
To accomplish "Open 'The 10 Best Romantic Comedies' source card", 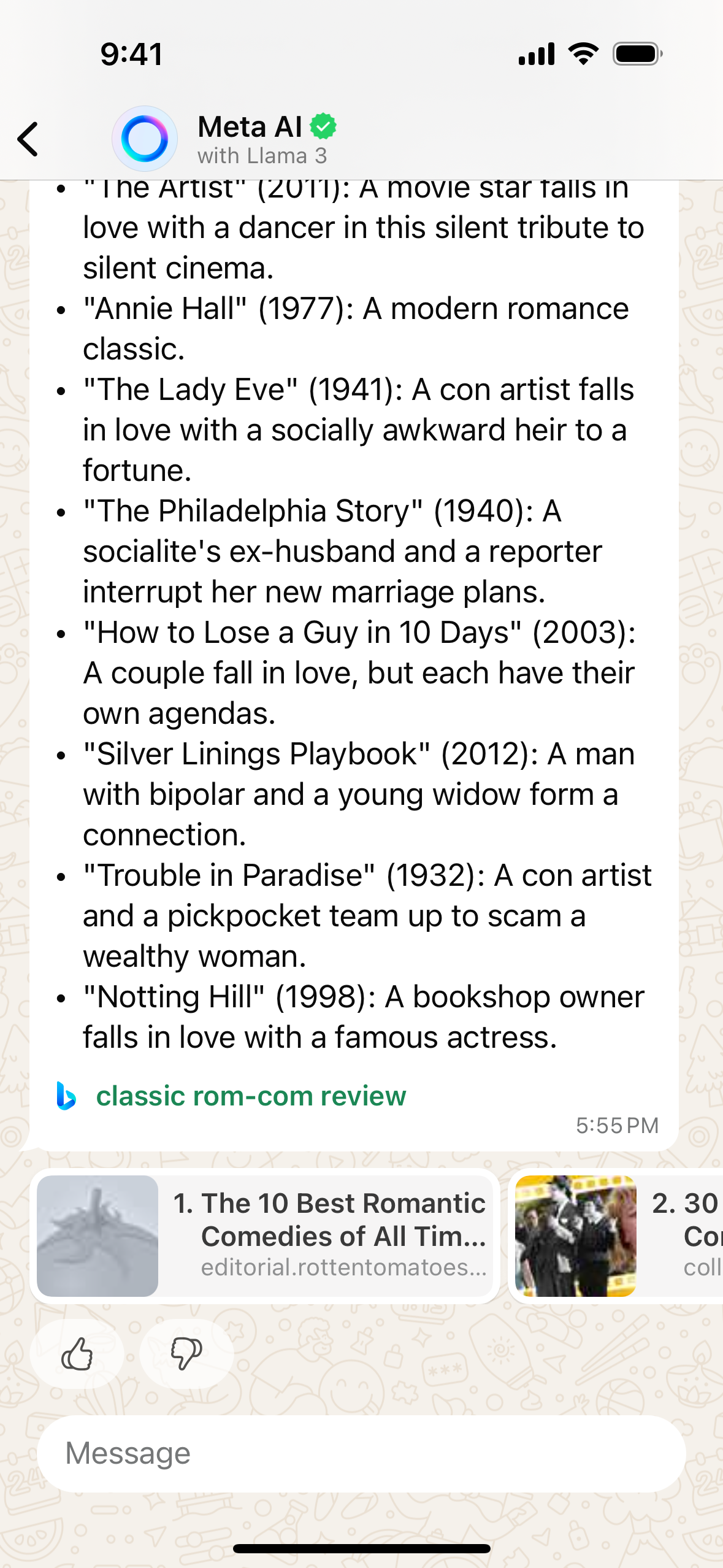I will point(265,1236).
